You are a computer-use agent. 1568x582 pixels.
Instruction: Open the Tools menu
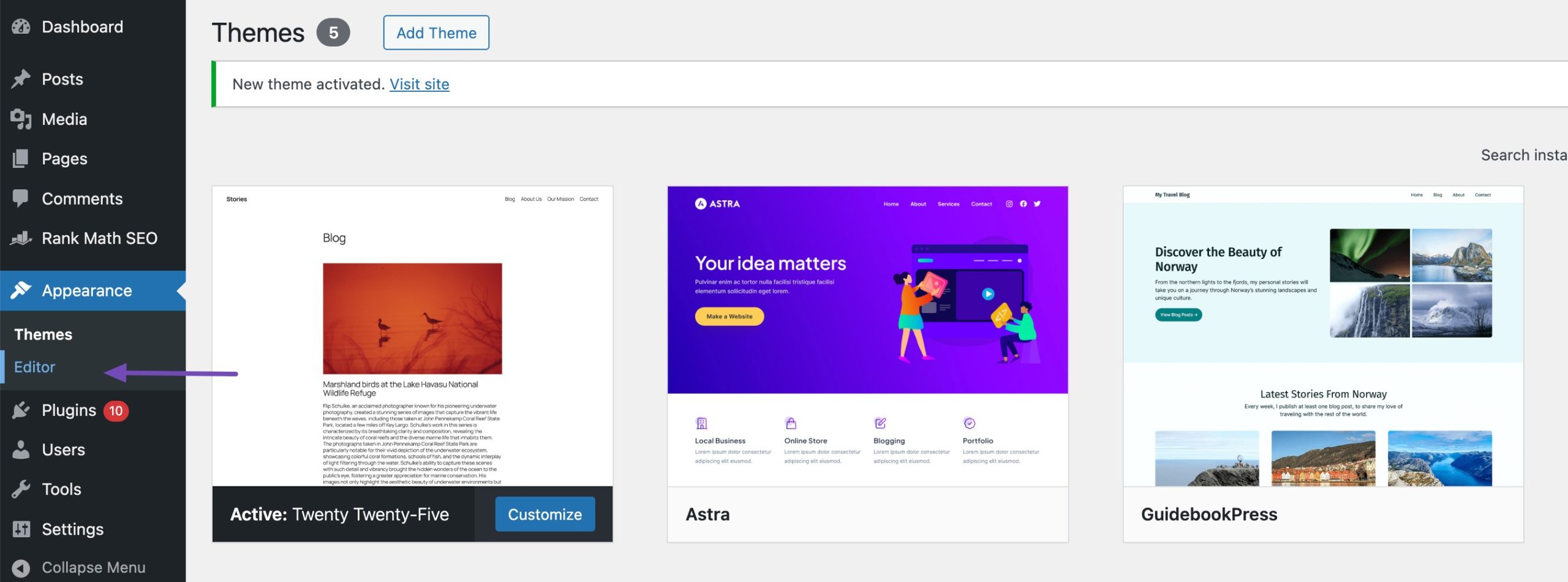(x=92, y=489)
